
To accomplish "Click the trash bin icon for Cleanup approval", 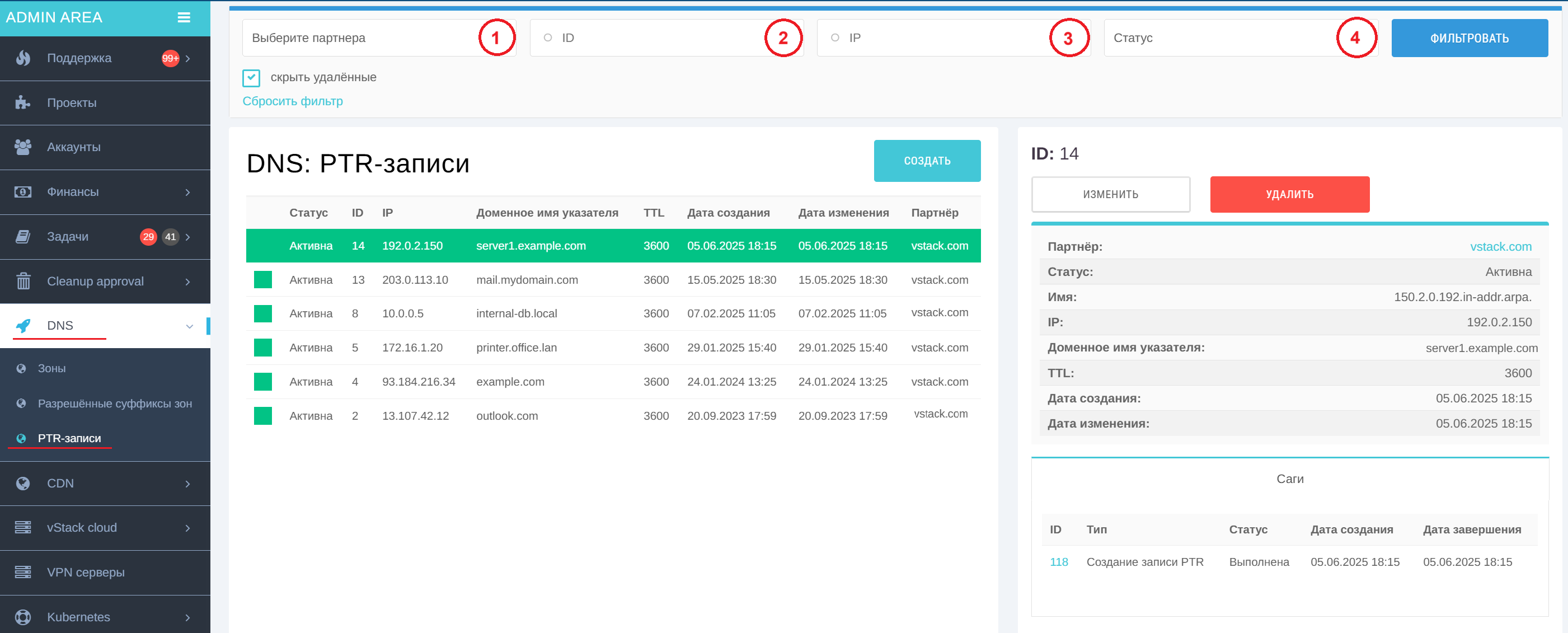I will (x=23, y=281).
